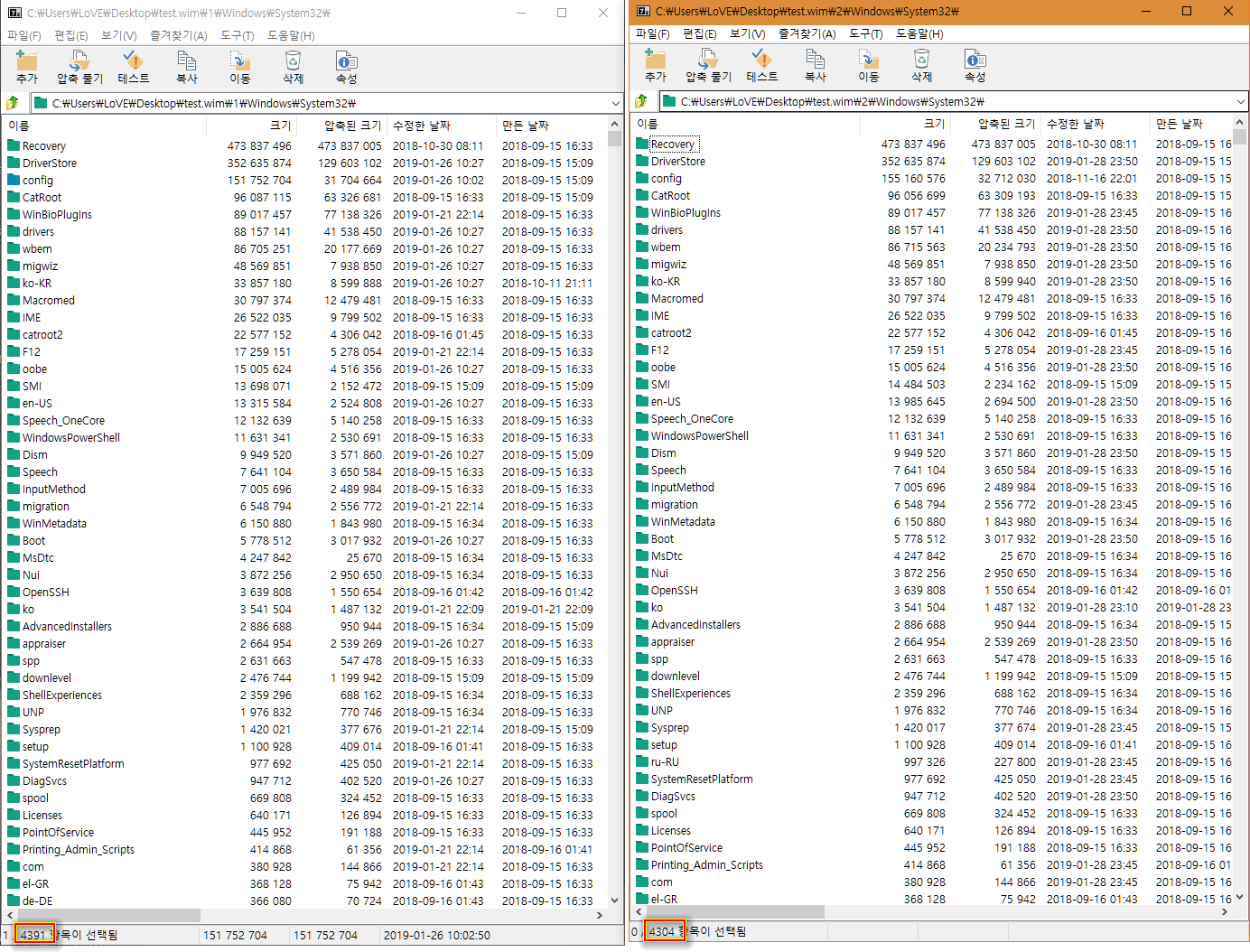This screenshot has width=1250, height=952.
Task: Click vertical scrollbar down arrow in right window
Action: pos(1239,897)
